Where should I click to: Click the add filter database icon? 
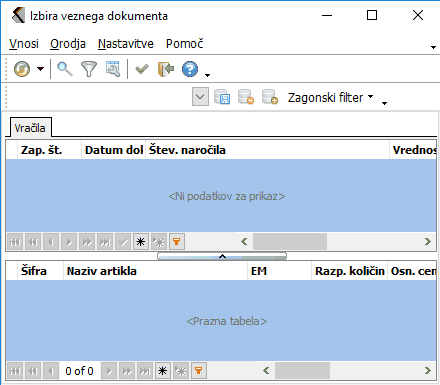[270, 97]
